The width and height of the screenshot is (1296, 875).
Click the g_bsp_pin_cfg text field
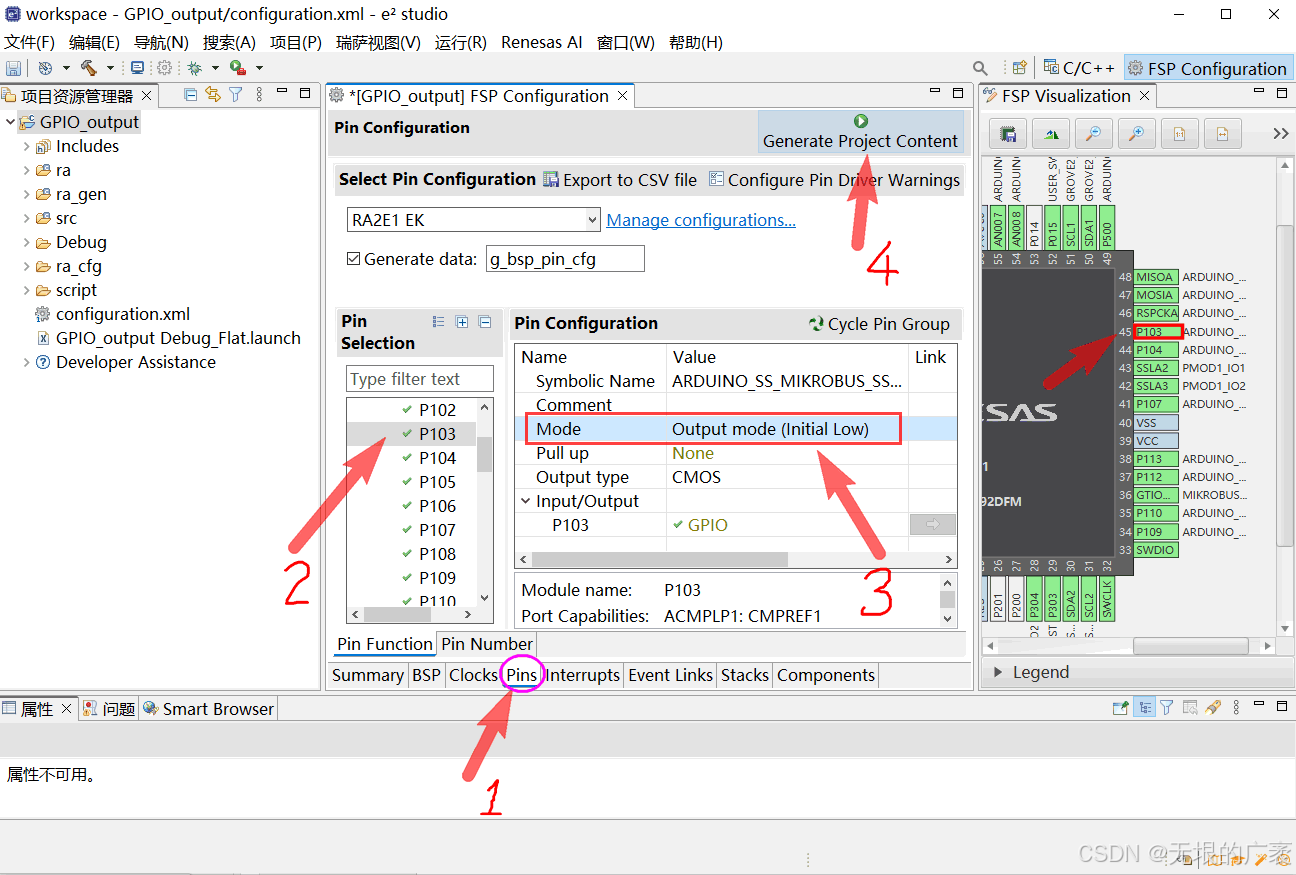click(x=565, y=259)
